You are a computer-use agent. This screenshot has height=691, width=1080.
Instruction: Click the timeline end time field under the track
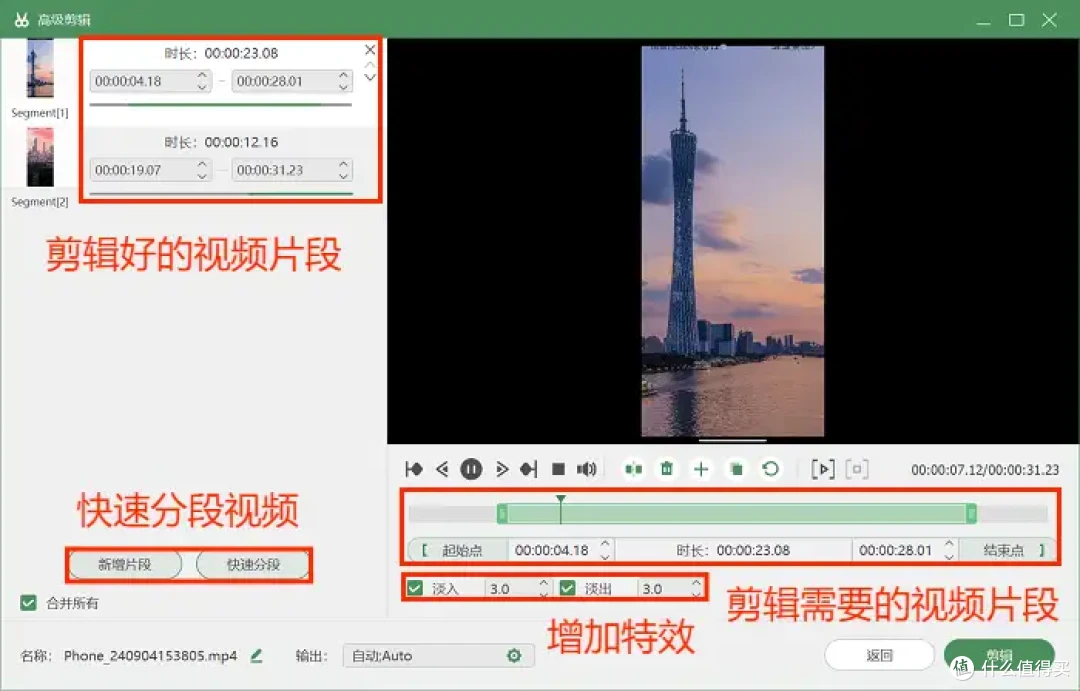(x=897, y=550)
